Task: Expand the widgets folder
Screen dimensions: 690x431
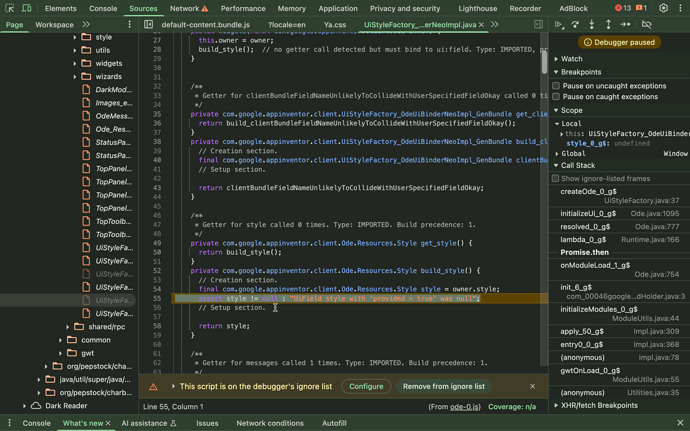Action: (x=74, y=64)
